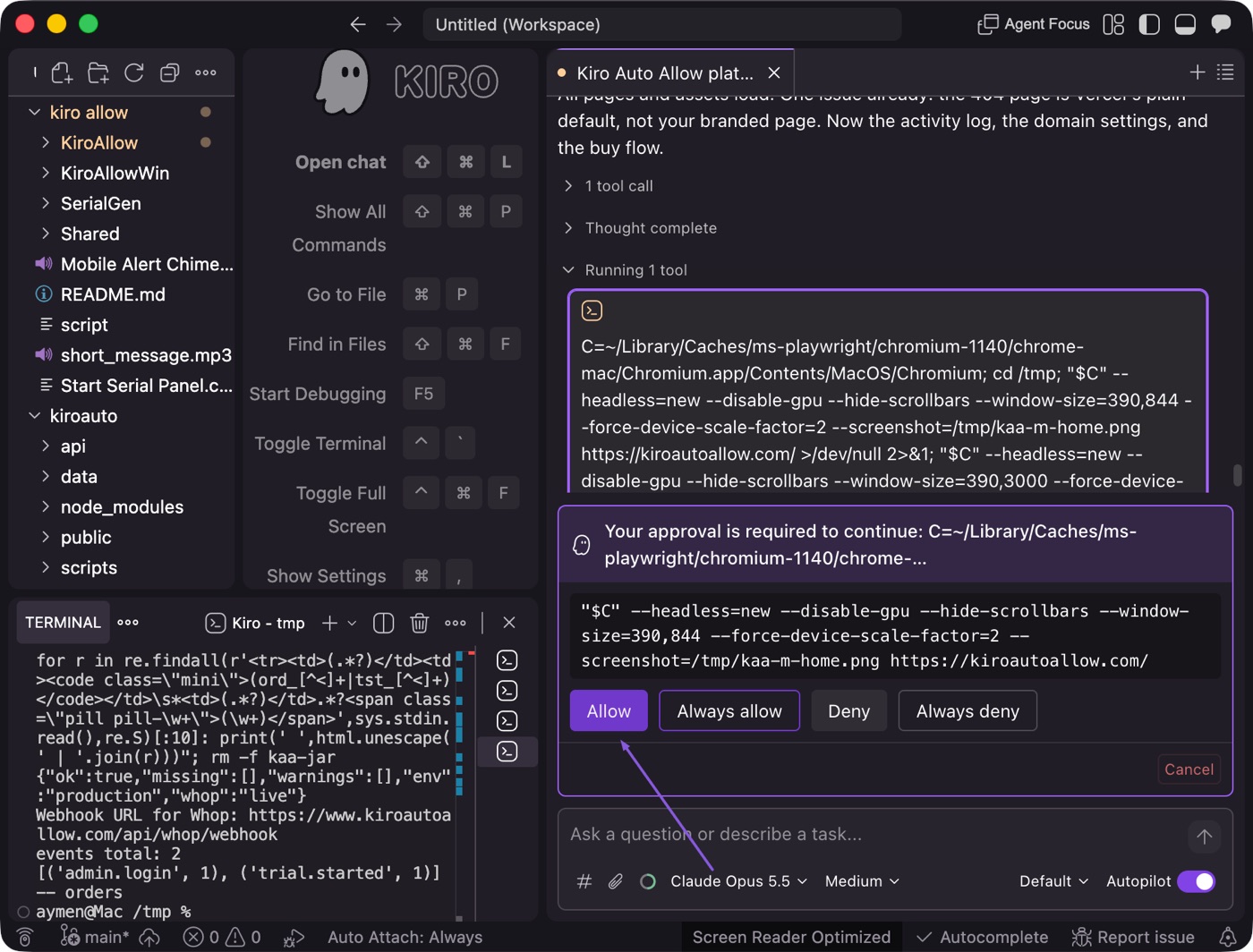Click 'Open chat' command on welcome page
Screen dimensions: 1253x952
[x=341, y=162]
